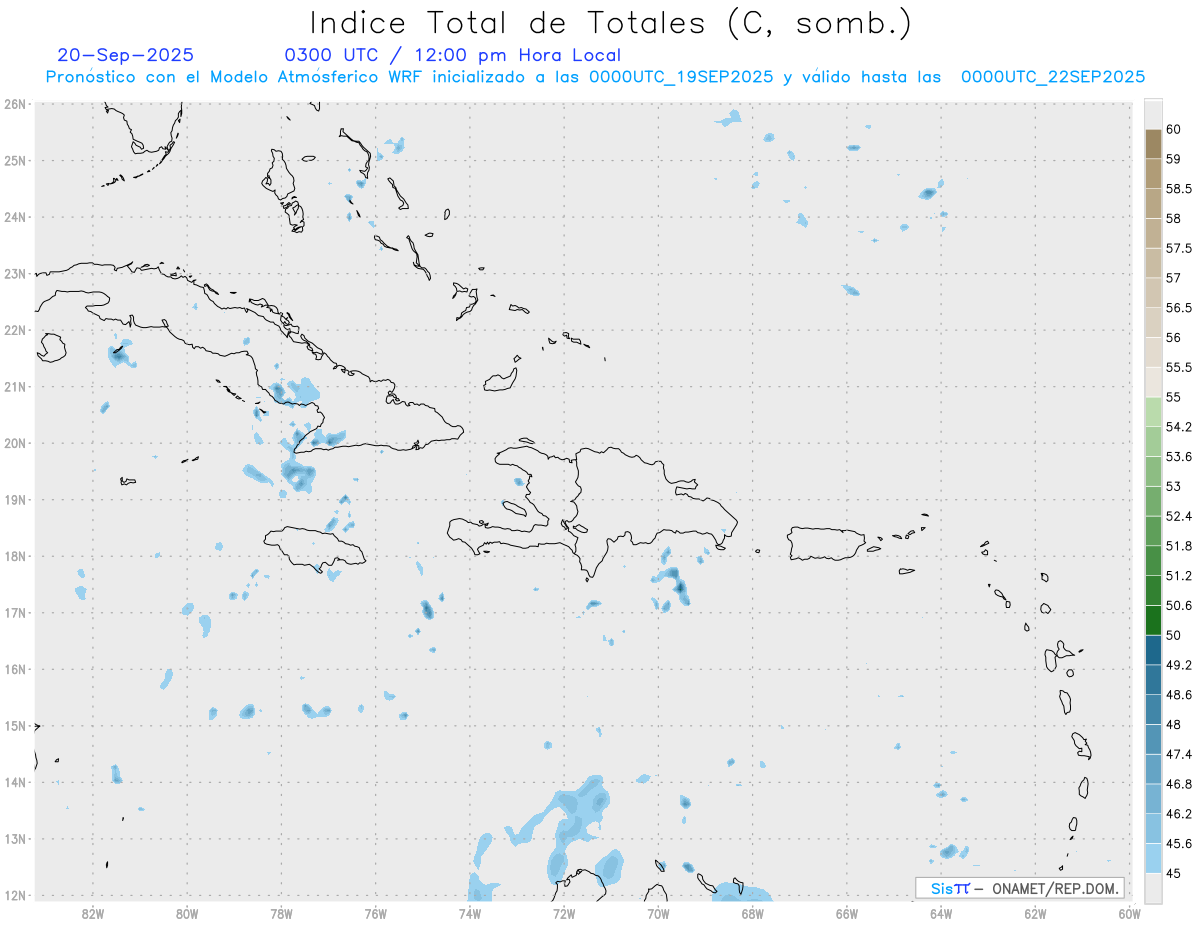
Task: Click the latitude label '16N'
Action: (15, 669)
